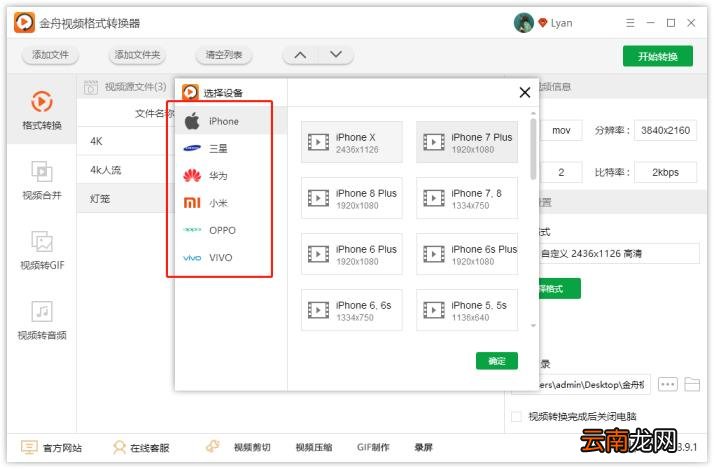
Task: Choose the iPhone 7 Plus preset
Action: (467, 142)
